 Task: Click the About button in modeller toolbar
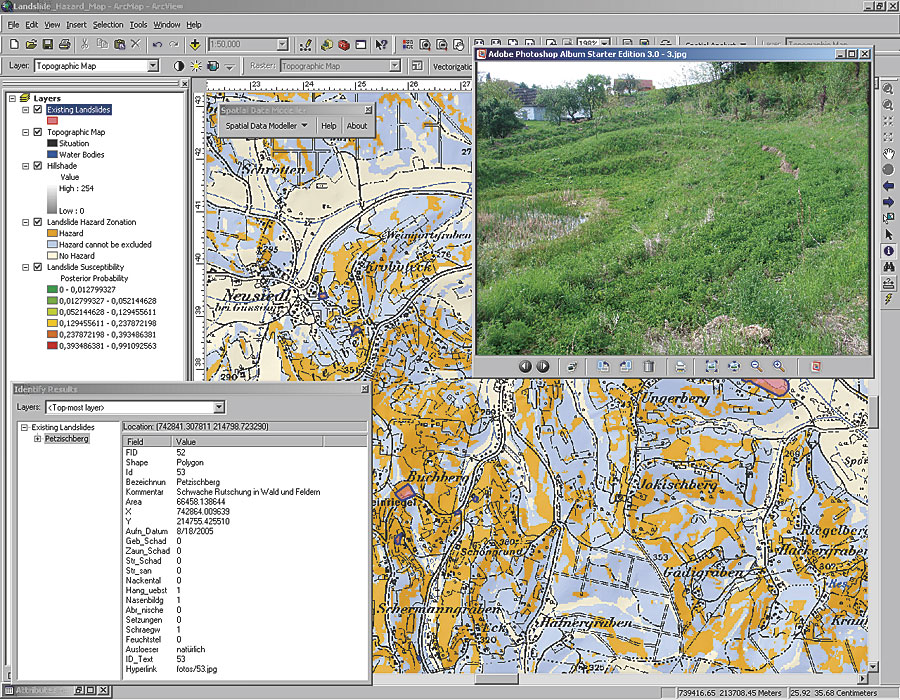coord(356,126)
